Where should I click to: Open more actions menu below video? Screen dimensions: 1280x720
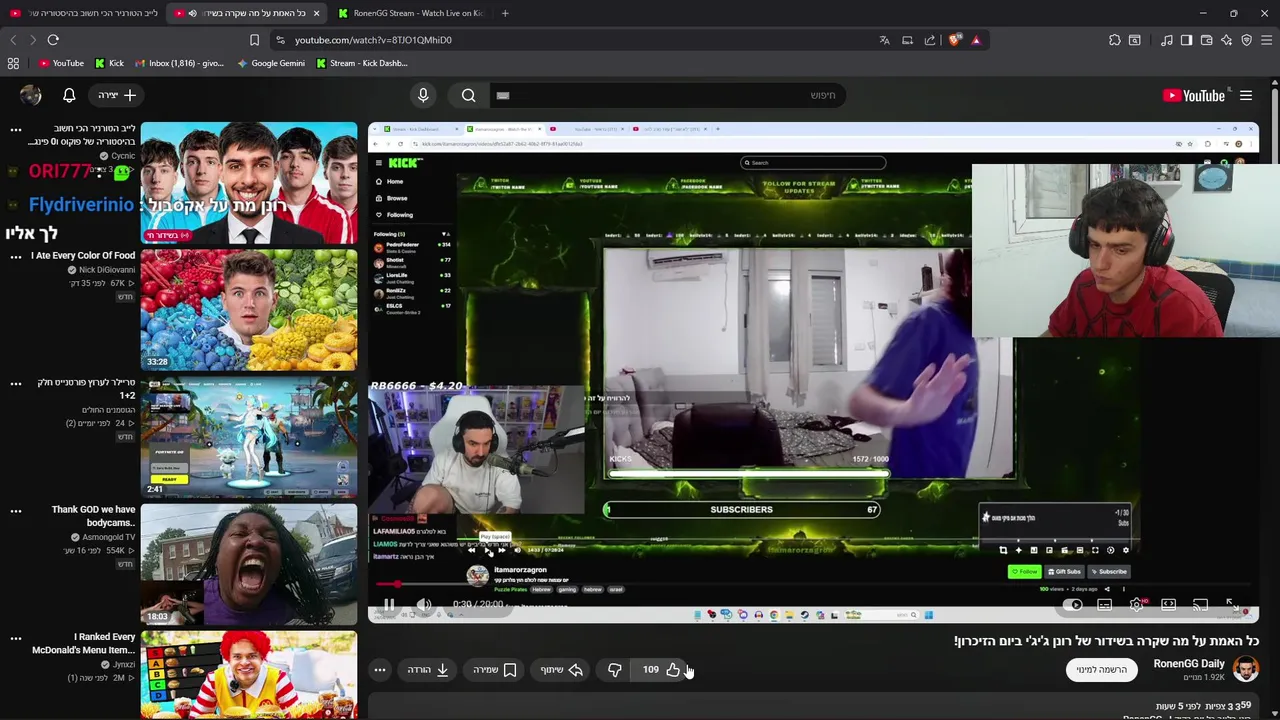point(380,670)
